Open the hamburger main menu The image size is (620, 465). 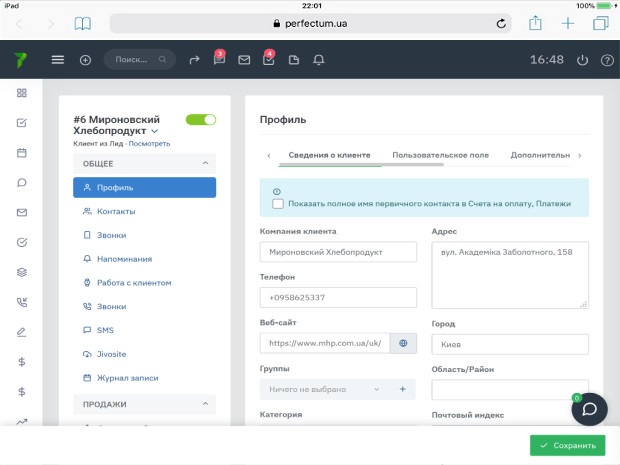click(x=58, y=60)
